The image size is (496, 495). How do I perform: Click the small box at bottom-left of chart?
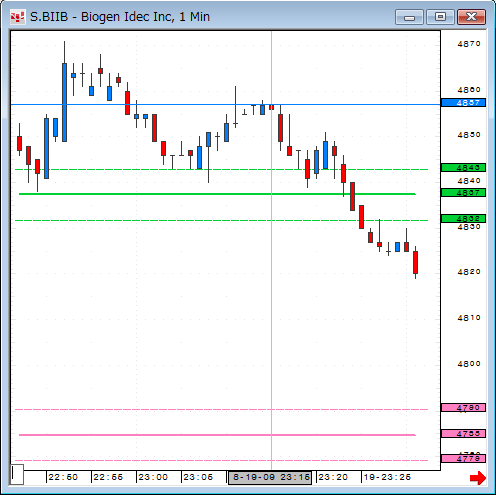click(17, 474)
